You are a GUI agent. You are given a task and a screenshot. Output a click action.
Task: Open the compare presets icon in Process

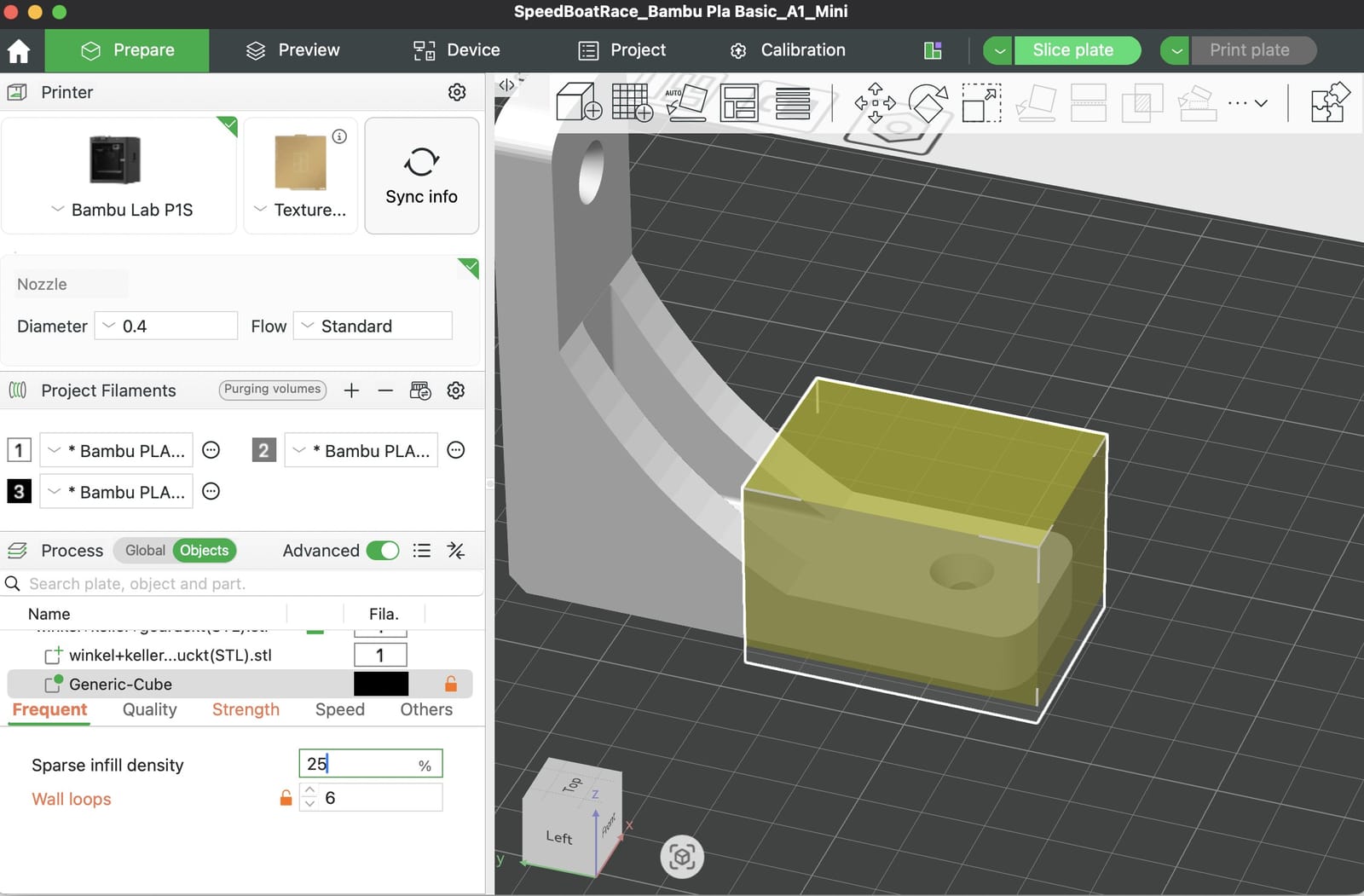pyautogui.click(x=456, y=551)
